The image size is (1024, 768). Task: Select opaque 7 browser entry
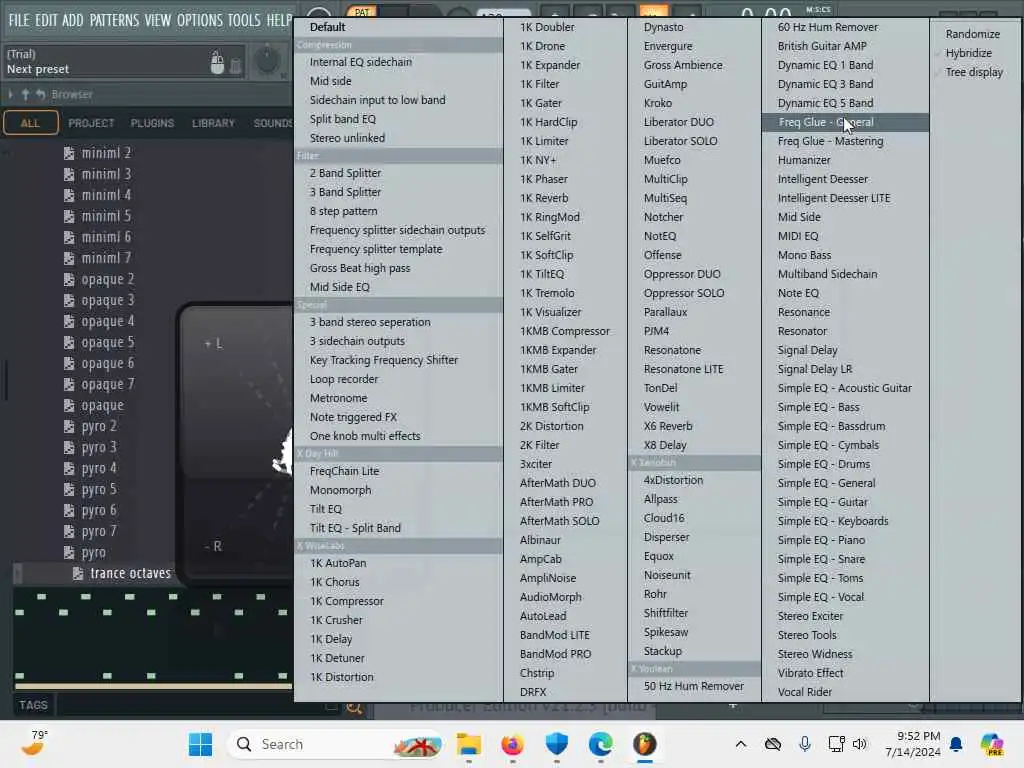pyautogui.click(x=108, y=384)
